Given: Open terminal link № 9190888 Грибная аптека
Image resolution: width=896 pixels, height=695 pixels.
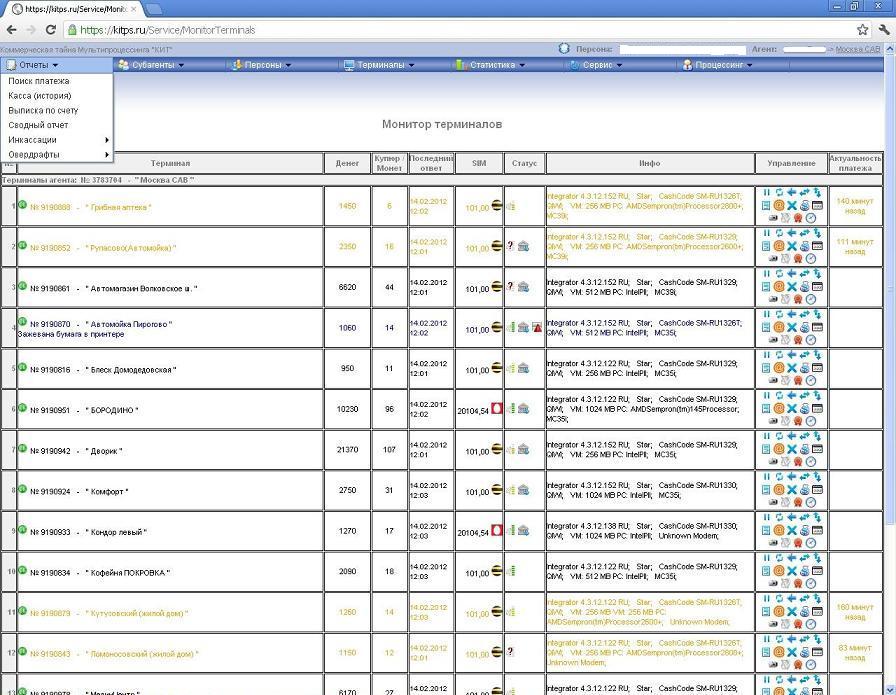Looking at the screenshot, I should 90,207.
